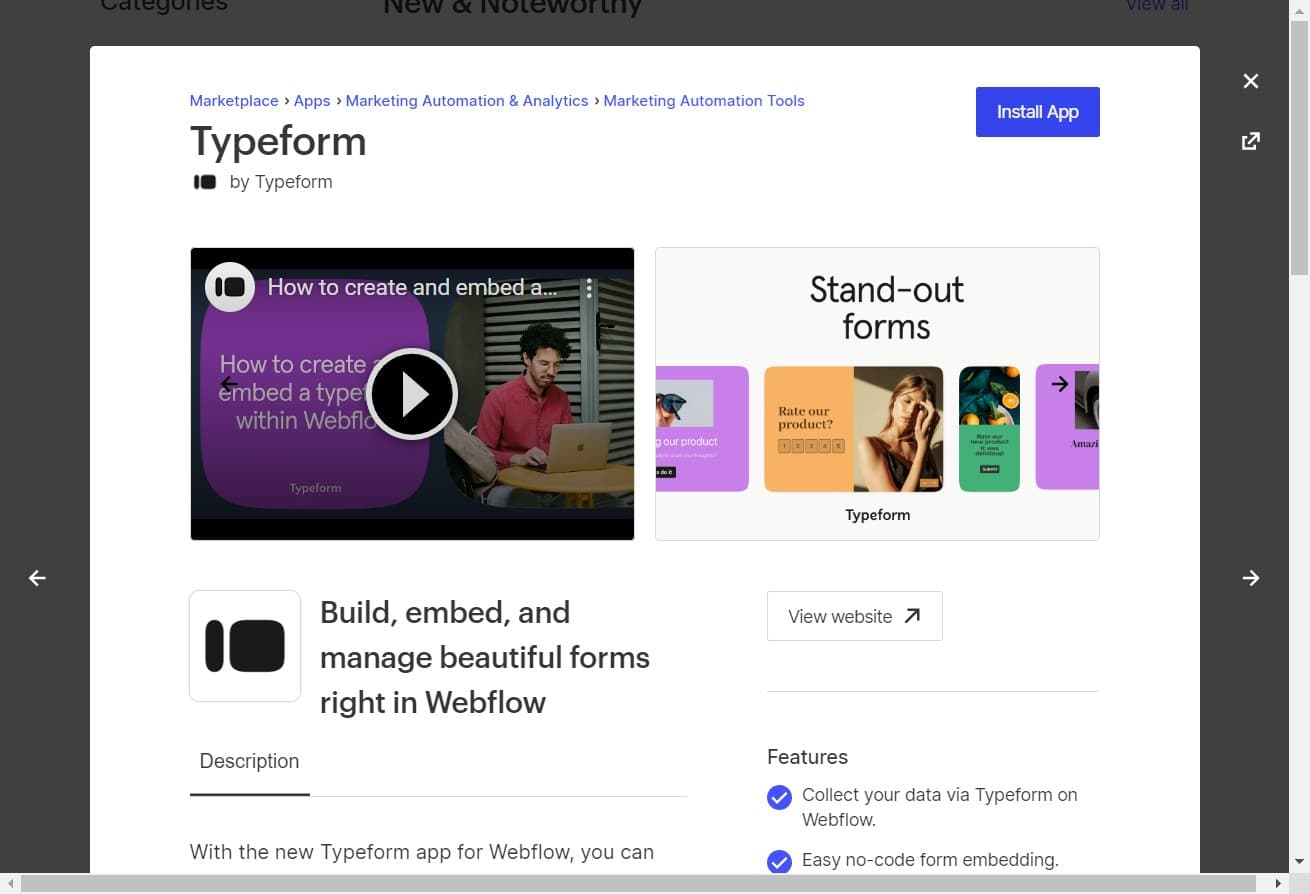Image resolution: width=1310 pixels, height=894 pixels.
Task: Click the Apps breadcrumb link
Action: coord(311,100)
